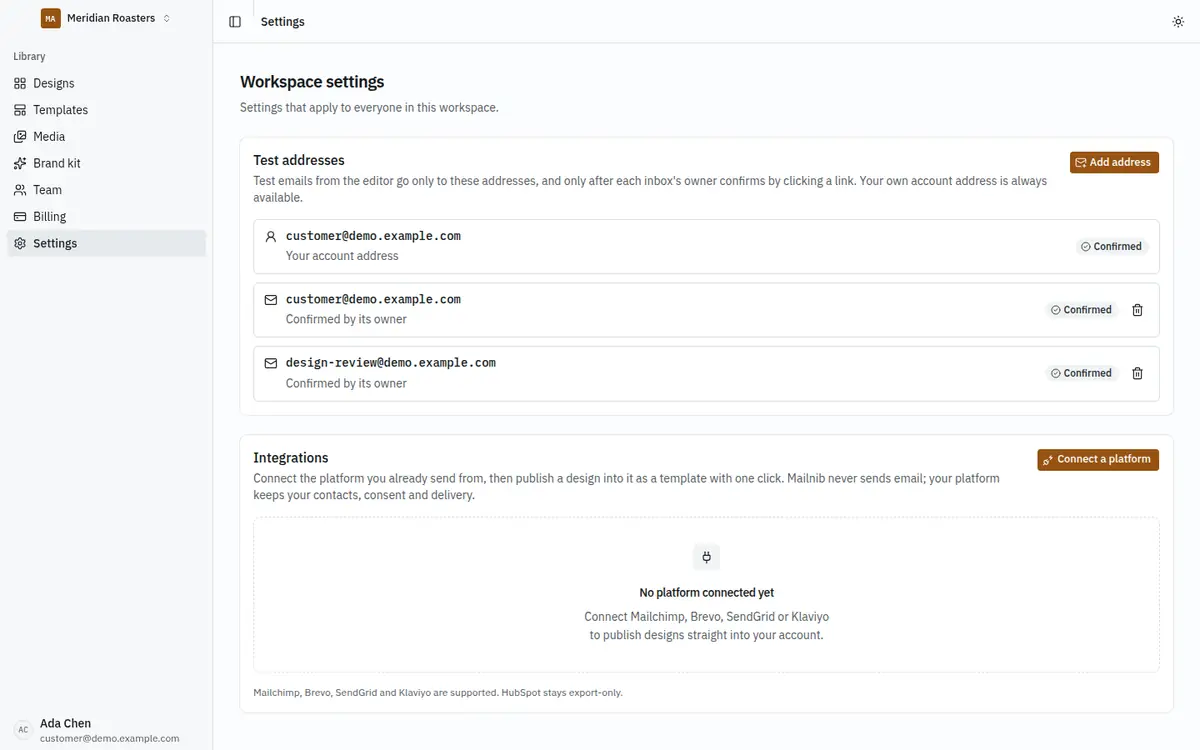
Task: Open Templates in the sidebar
Action: click(106, 110)
